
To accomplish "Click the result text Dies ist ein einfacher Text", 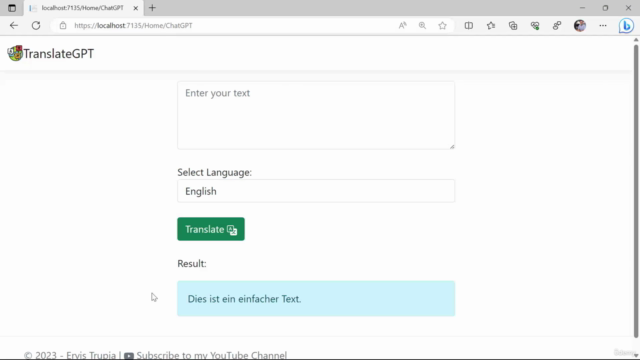I will (244, 299).
